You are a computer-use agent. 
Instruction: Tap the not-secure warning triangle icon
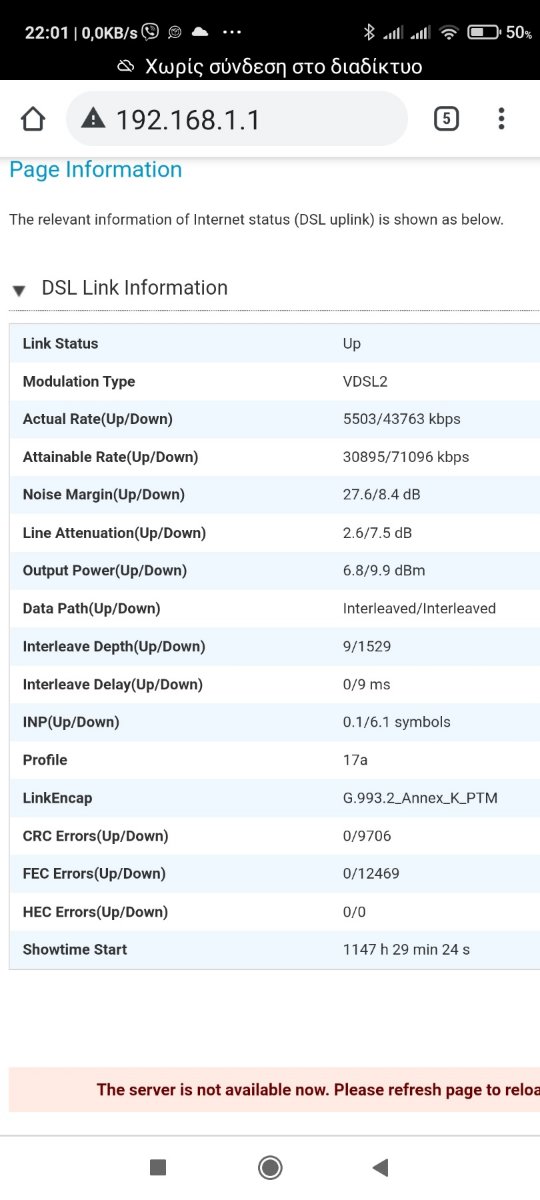point(93,119)
